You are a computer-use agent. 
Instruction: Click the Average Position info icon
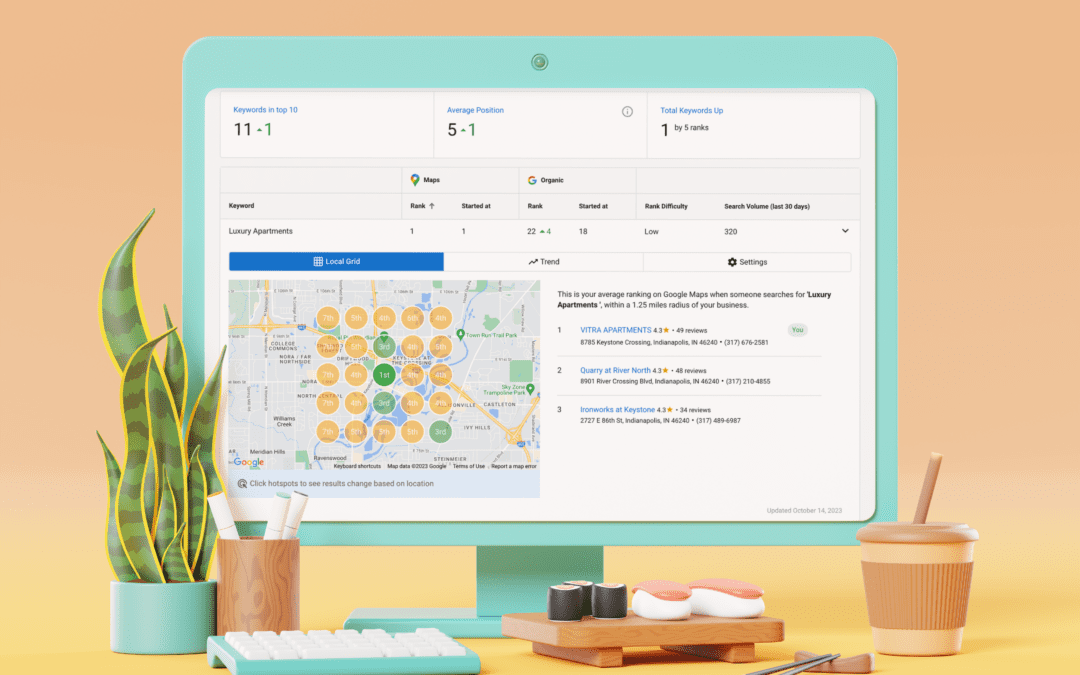[627, 111]
